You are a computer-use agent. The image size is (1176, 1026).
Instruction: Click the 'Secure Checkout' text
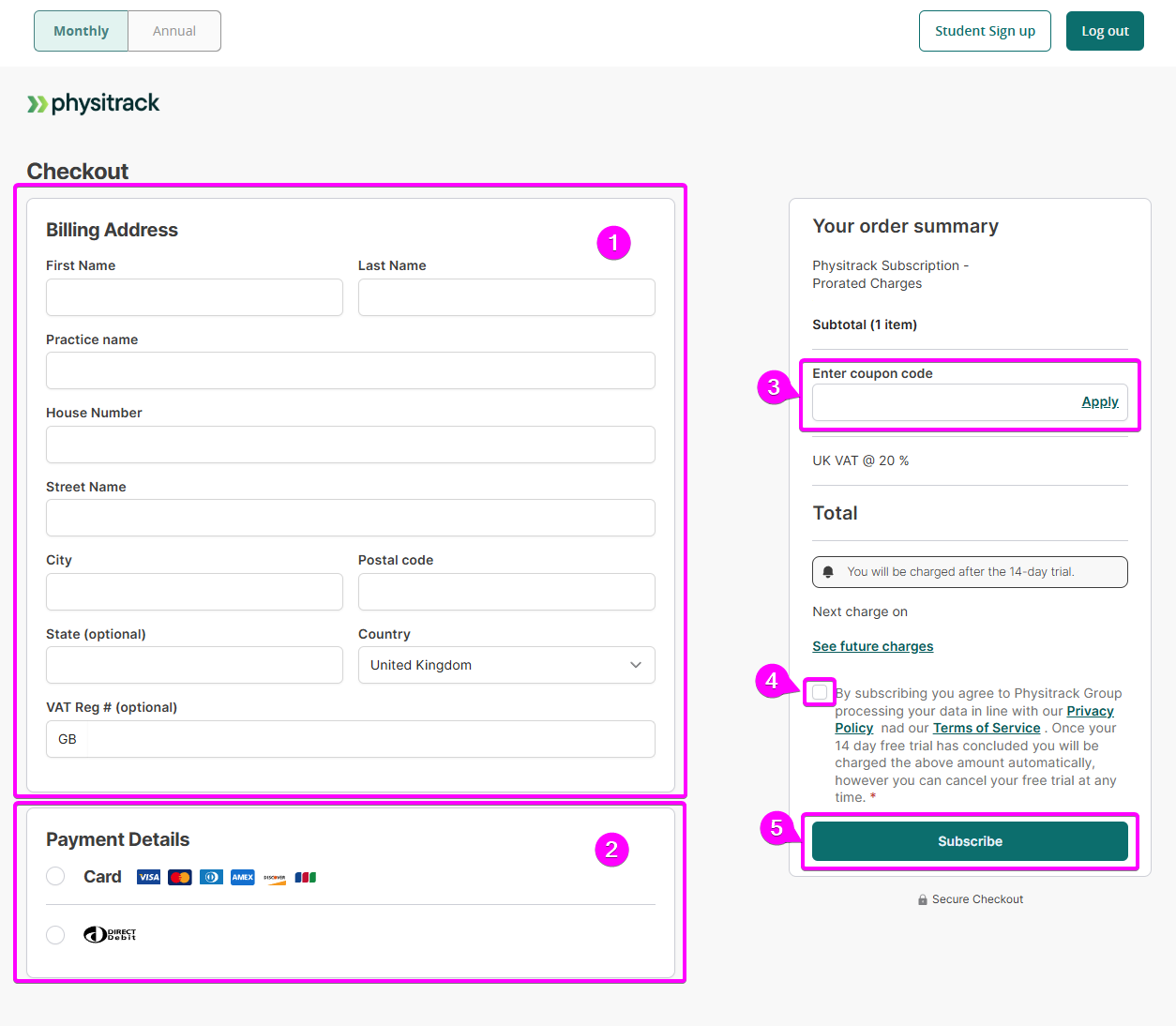977,899
